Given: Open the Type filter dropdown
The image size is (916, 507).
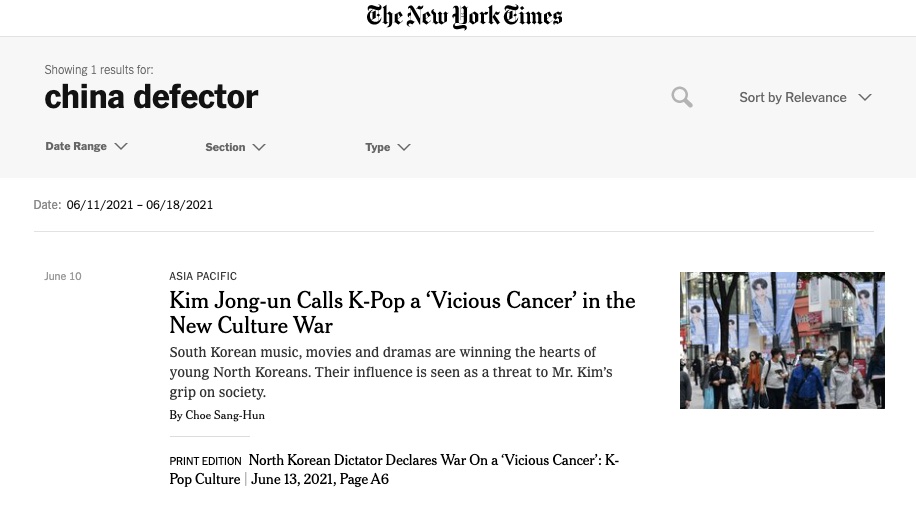Looking at the screenshot, I should pos(377,147).
